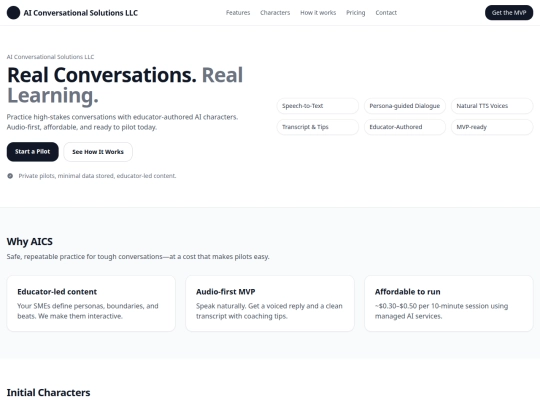Click the shield icon beside Private pilots
Viewport: 540px width, 405px height.
pyautogui.click(x=10, y=176)
